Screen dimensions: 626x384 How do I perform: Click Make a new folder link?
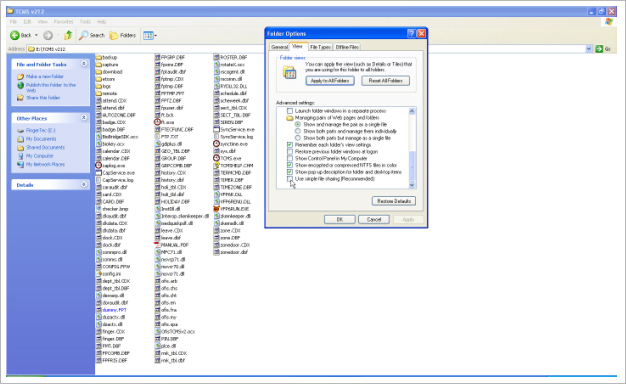[45, 76]
